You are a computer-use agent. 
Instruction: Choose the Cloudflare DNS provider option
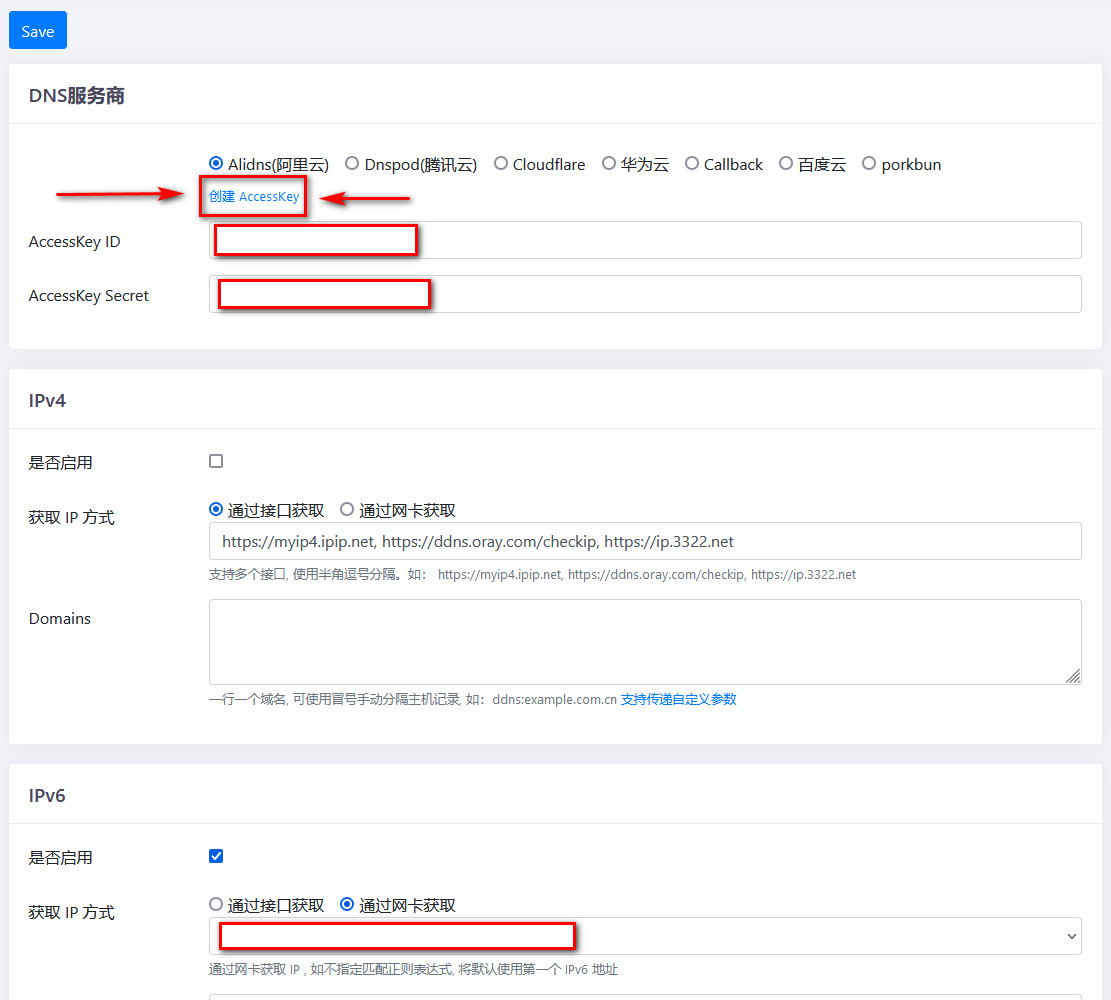[x=501, y=163]
